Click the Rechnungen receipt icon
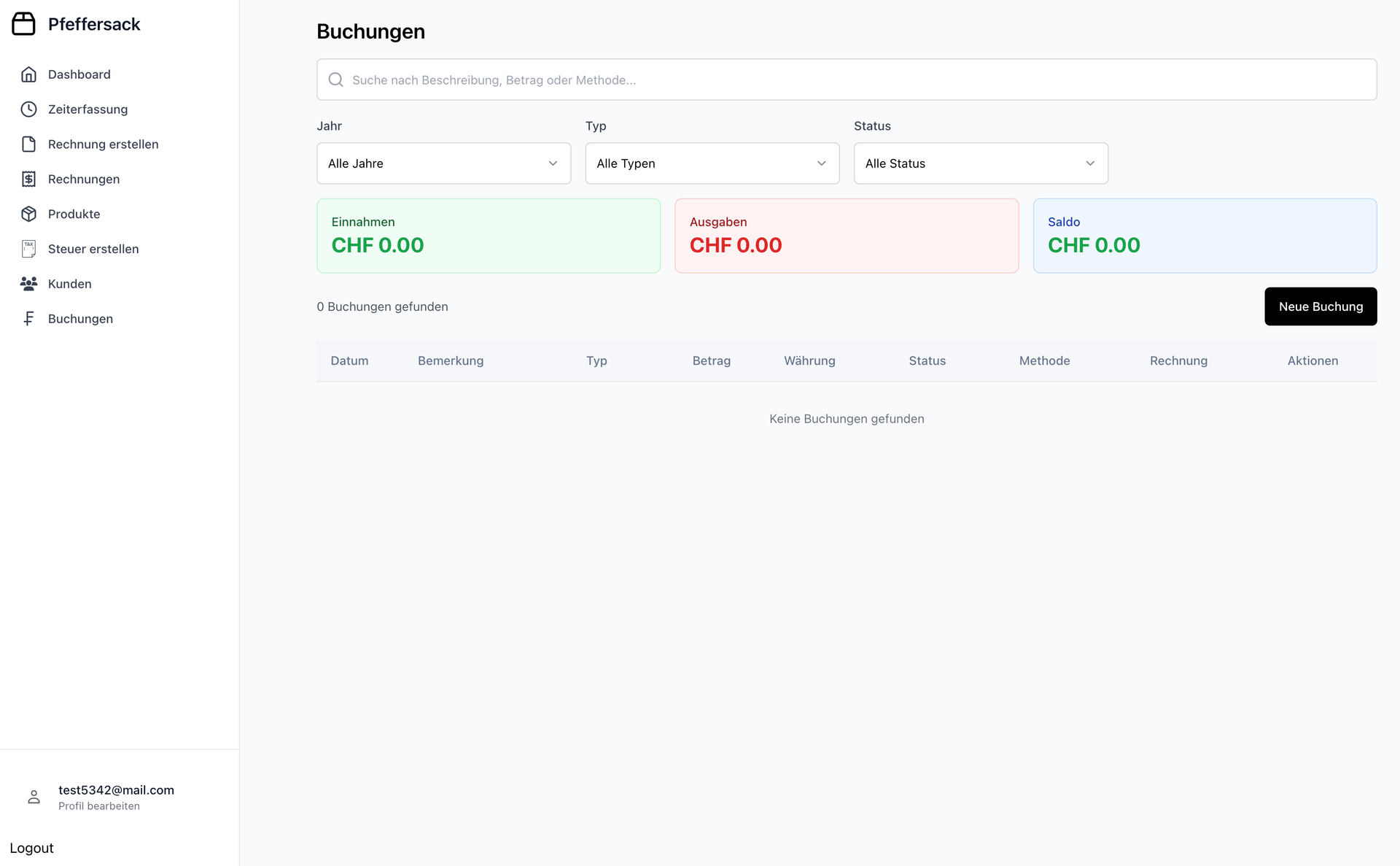 click(x=28, y=179)
